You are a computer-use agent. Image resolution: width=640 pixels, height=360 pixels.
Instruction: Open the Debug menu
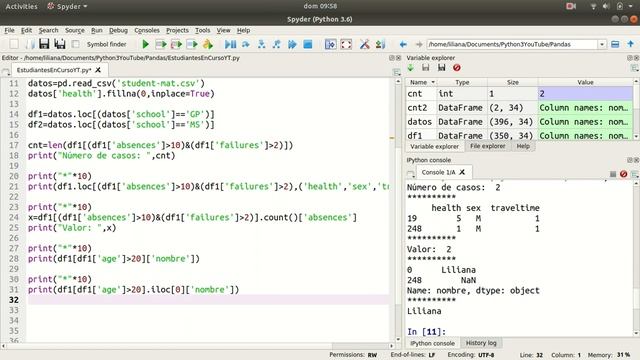pyautogui.click(x=118, y=30)
